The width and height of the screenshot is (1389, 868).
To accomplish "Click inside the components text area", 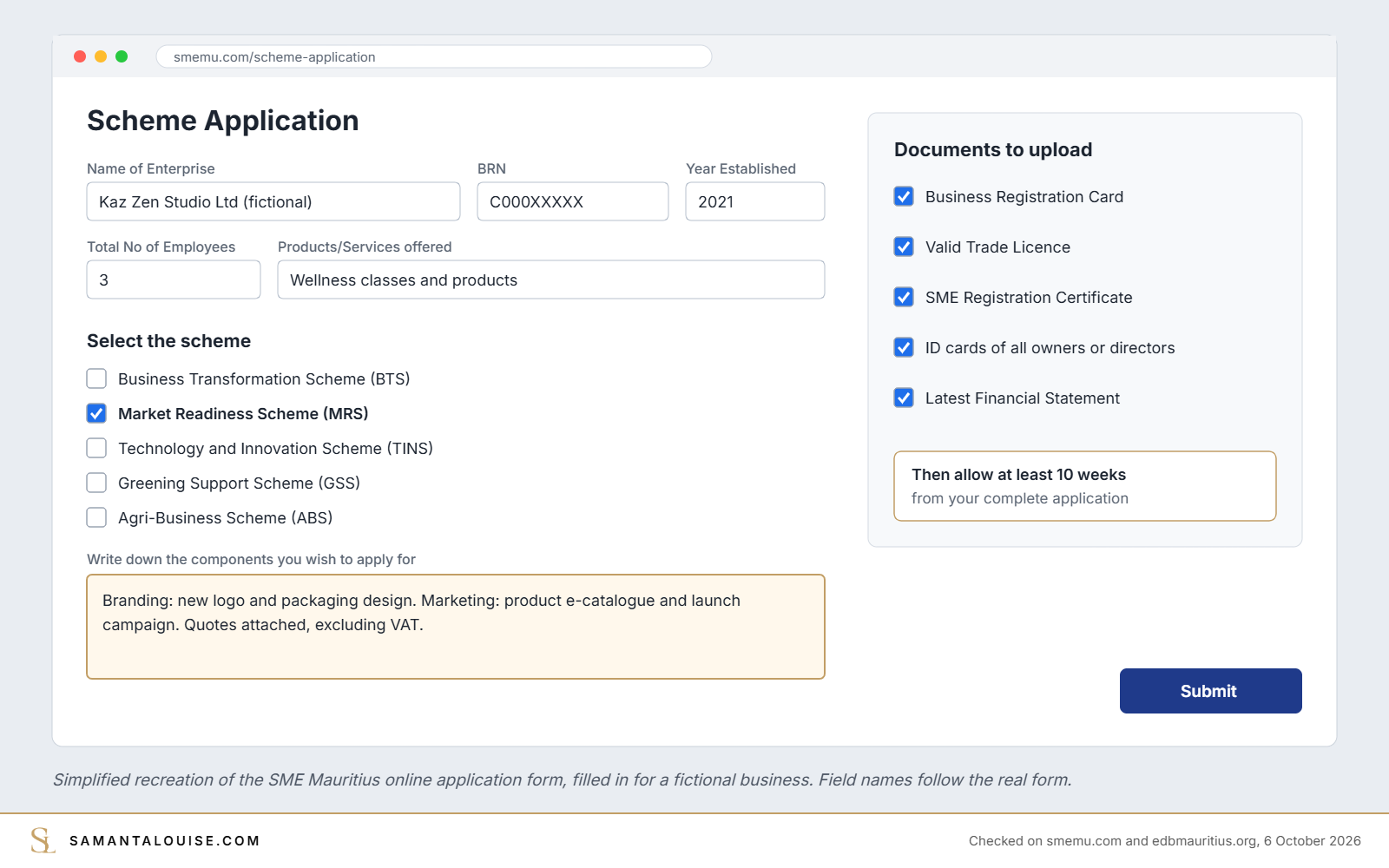I will (456, 627).
